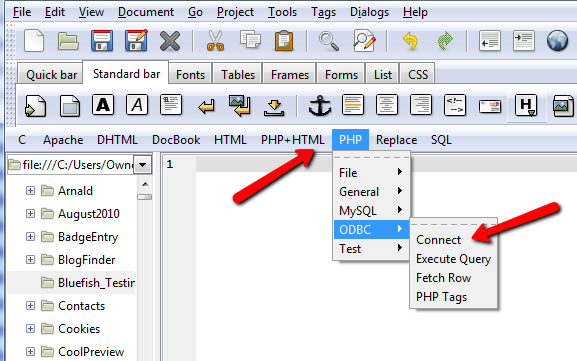This screenshot has width=577, height=361.
Task: Open the PHP+HTML custom menu
Action: (x=293, y=140)
